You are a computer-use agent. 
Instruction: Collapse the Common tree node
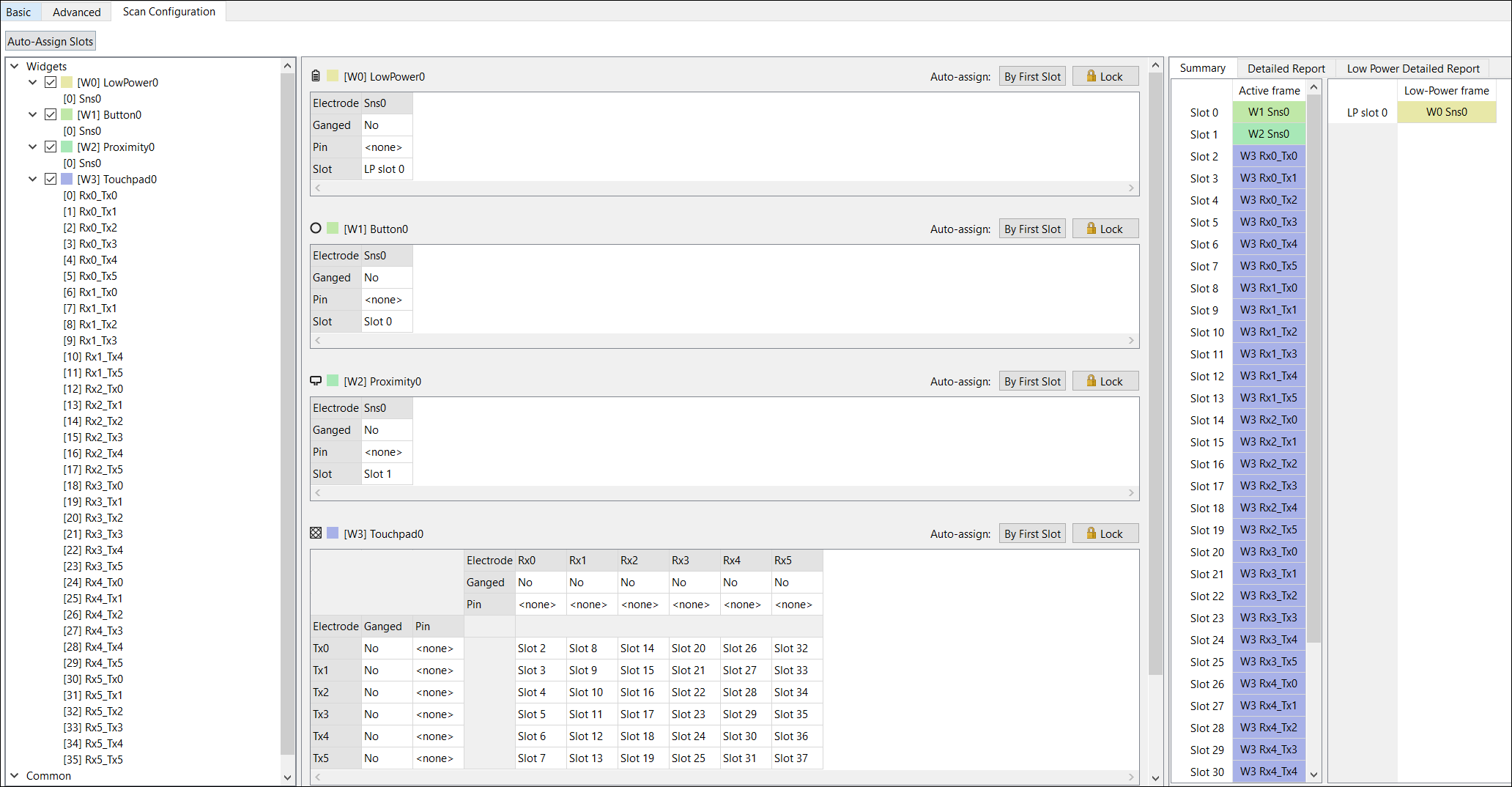click(x=15, y=775)
